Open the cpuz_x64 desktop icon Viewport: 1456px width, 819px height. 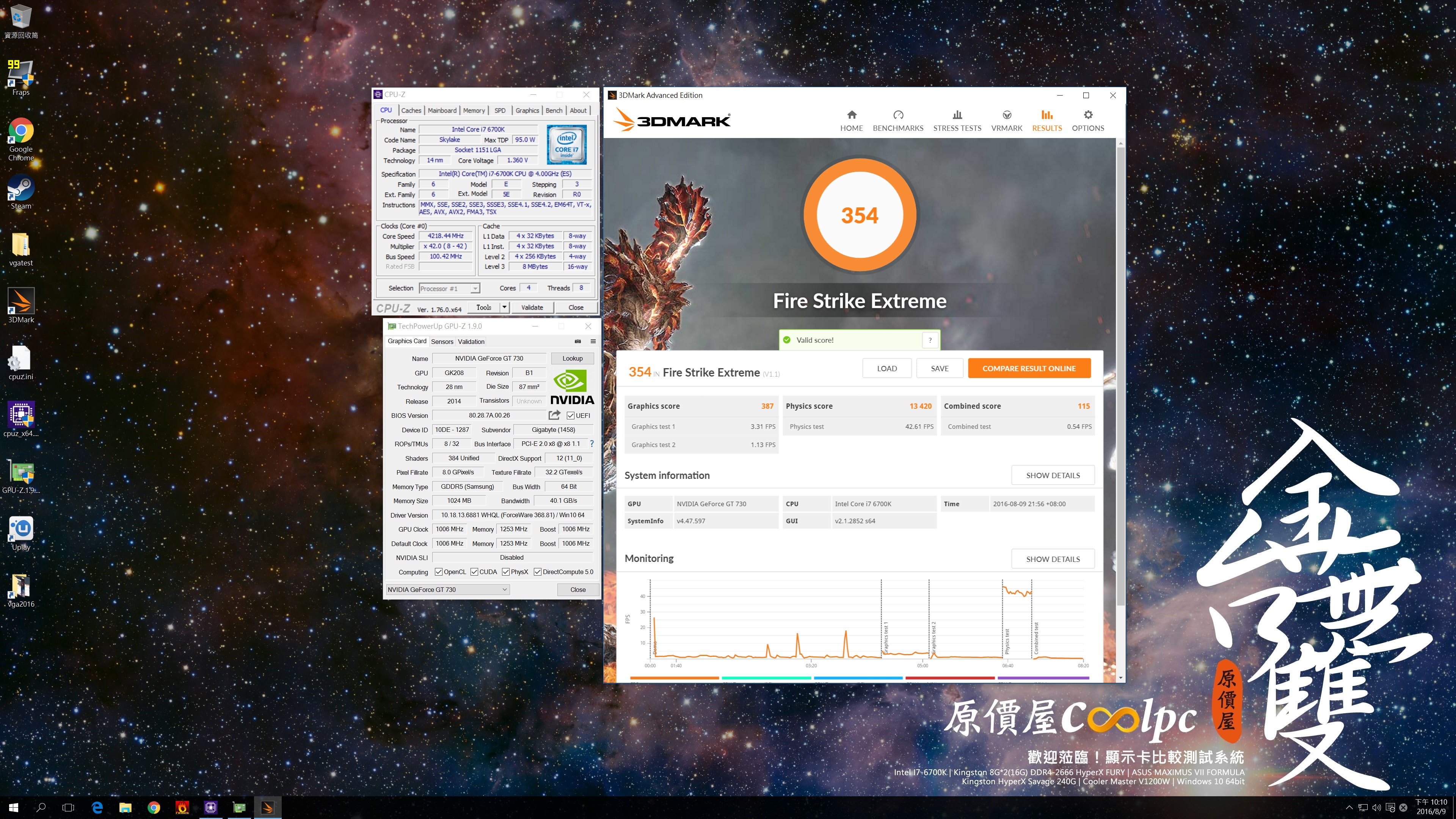pyautogui.click(x=21, y=419)
